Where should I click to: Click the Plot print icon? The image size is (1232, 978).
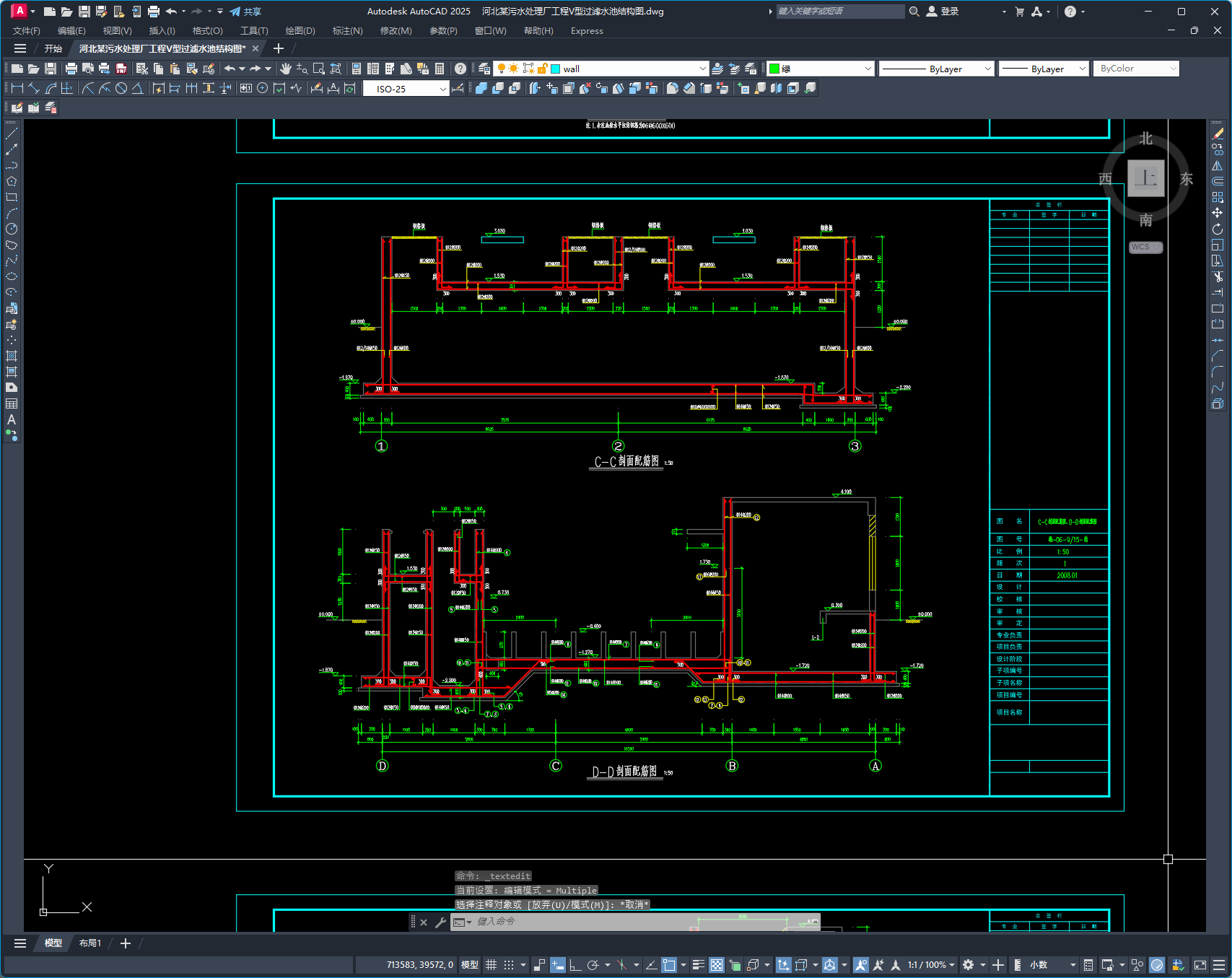coord(71,69)
